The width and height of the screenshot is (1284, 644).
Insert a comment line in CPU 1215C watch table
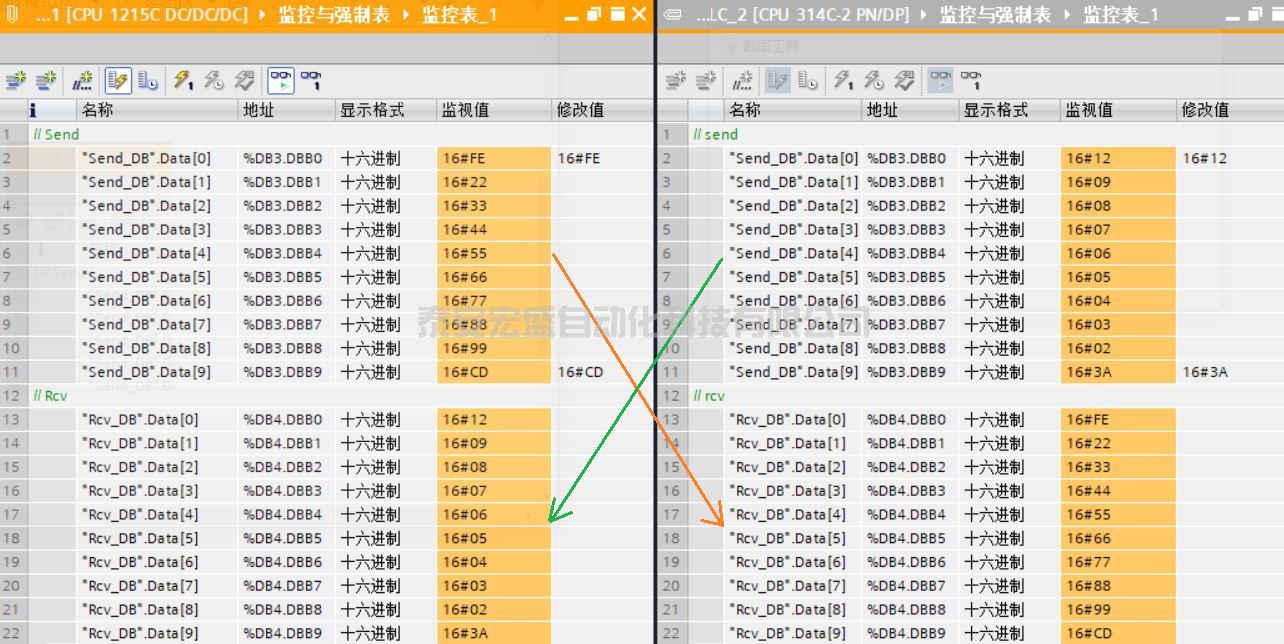(83, 81)
